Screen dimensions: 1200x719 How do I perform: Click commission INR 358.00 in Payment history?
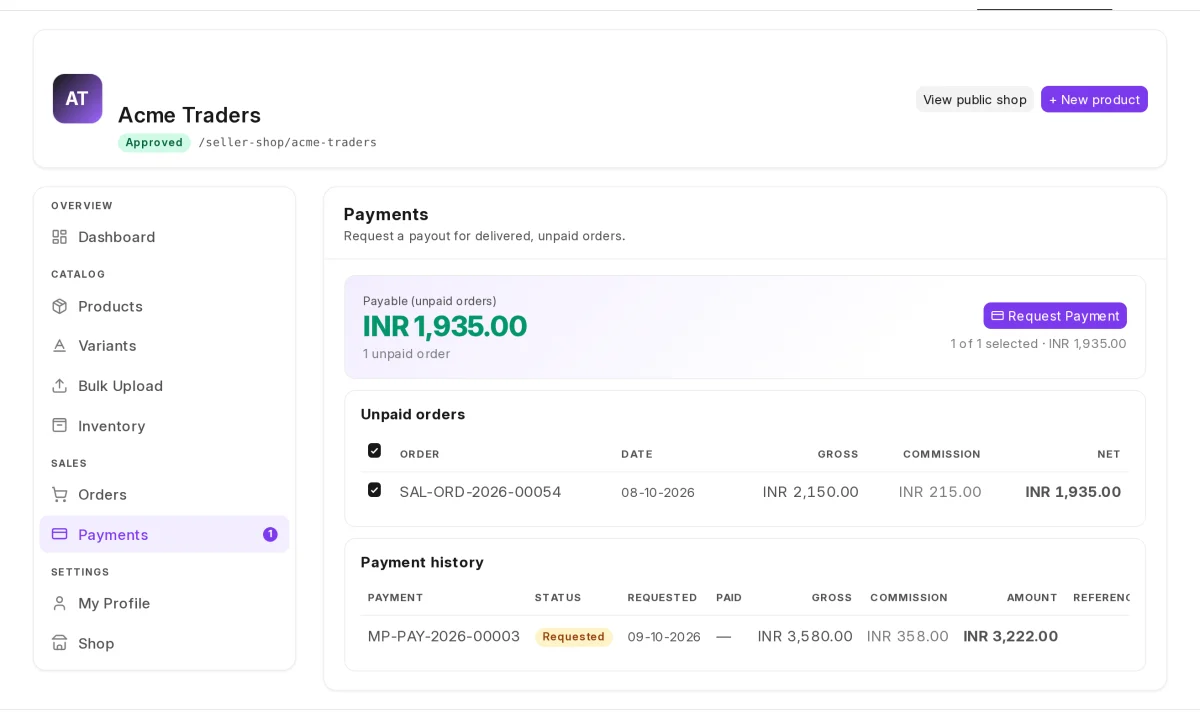click(x=908, y=636)
